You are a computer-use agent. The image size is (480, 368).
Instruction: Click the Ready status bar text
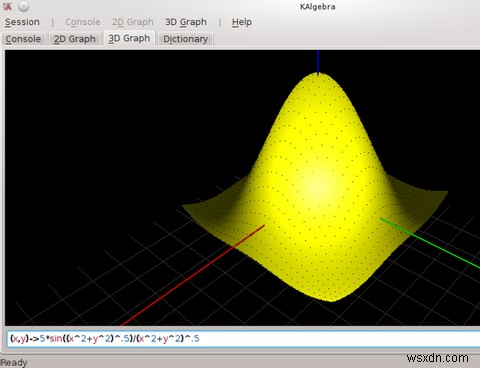point(14,362)
